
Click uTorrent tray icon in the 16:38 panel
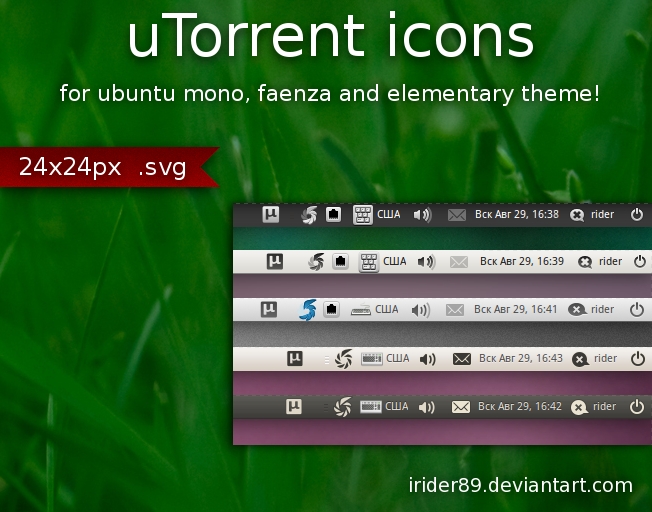pyautogui.click(x=271, y=215)
